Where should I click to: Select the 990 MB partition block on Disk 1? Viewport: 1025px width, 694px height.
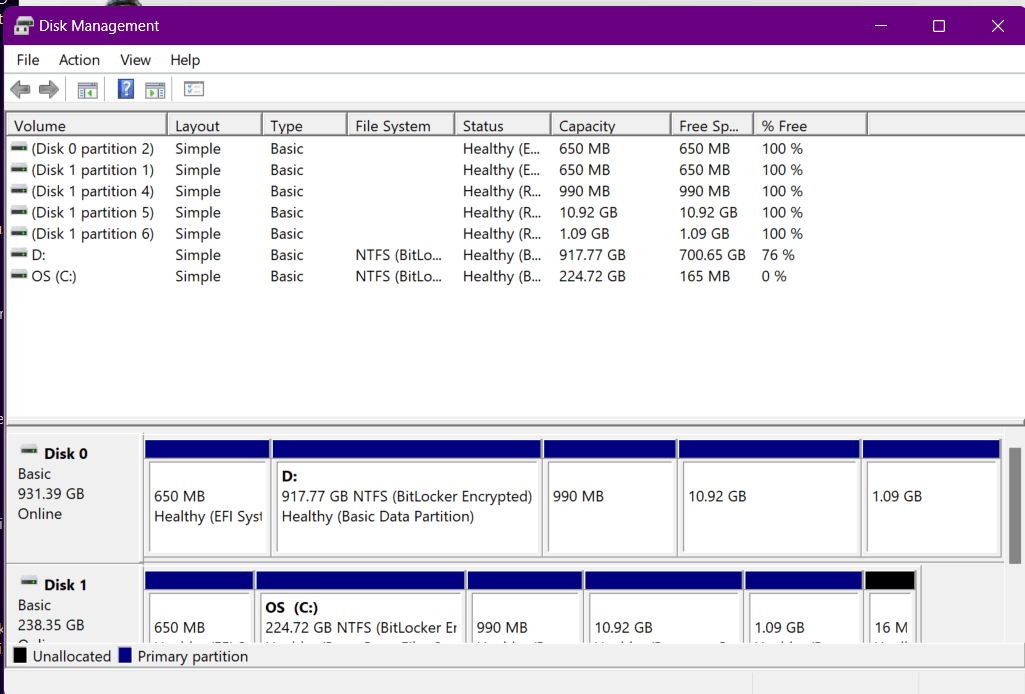pos(525,608)
